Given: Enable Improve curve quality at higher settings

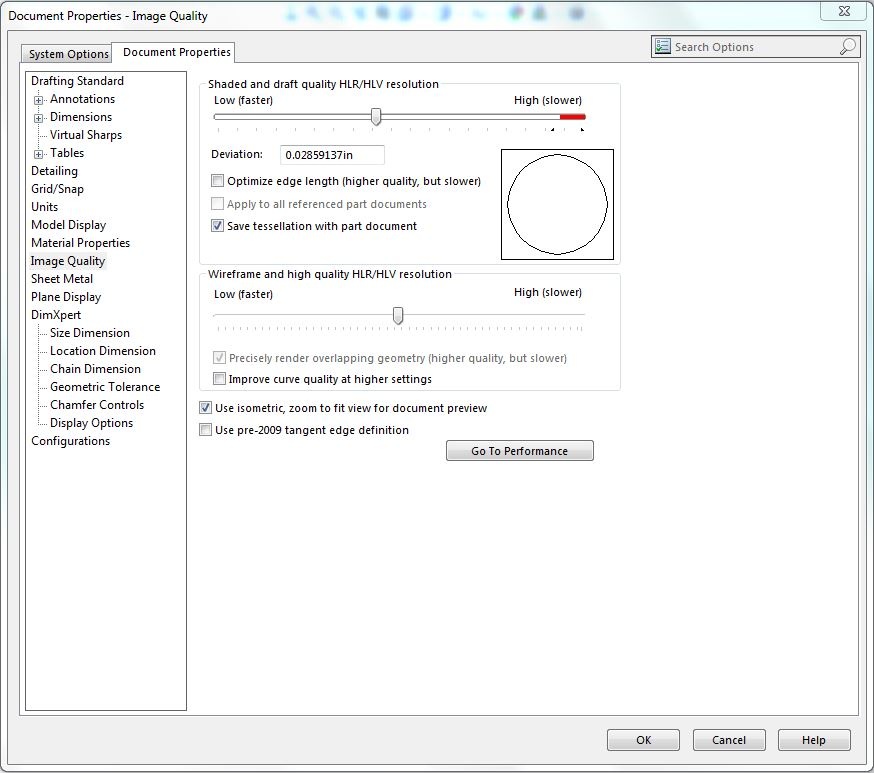Looking at the screenshot, I should tap(219, 379).
